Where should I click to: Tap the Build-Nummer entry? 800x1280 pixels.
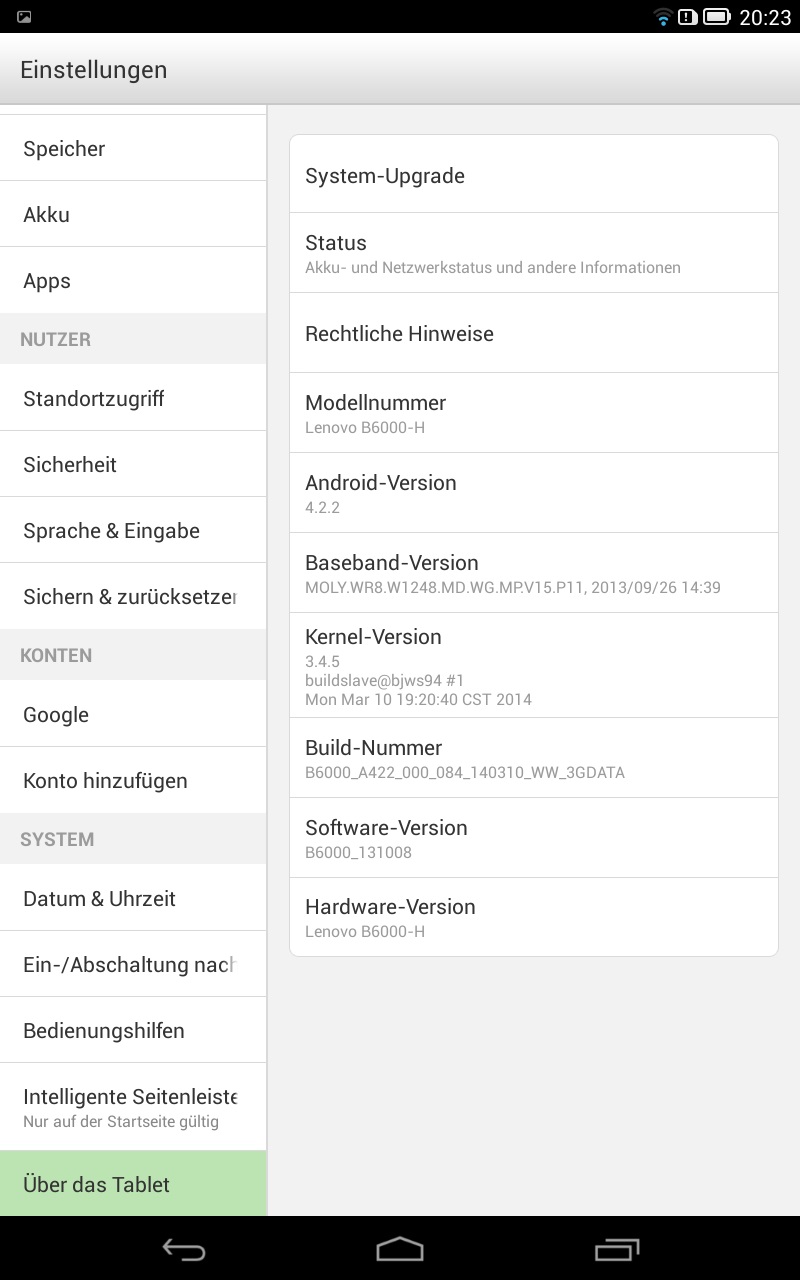534,758
